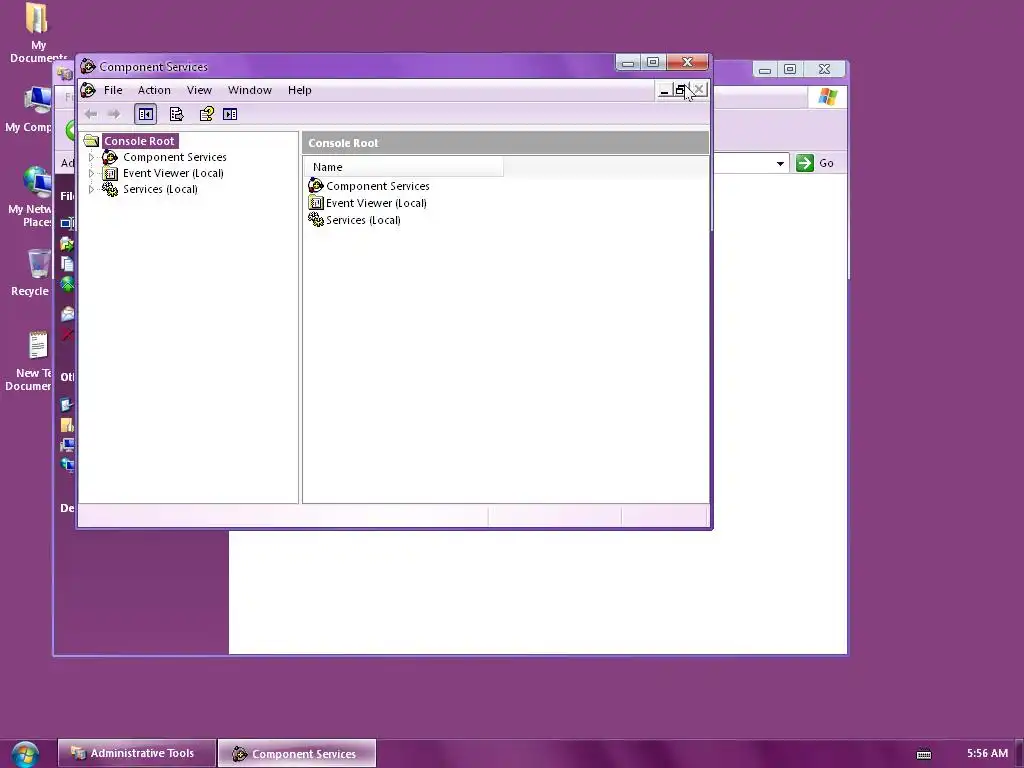Click the Component Services icon in the tree

pos(110,157)
